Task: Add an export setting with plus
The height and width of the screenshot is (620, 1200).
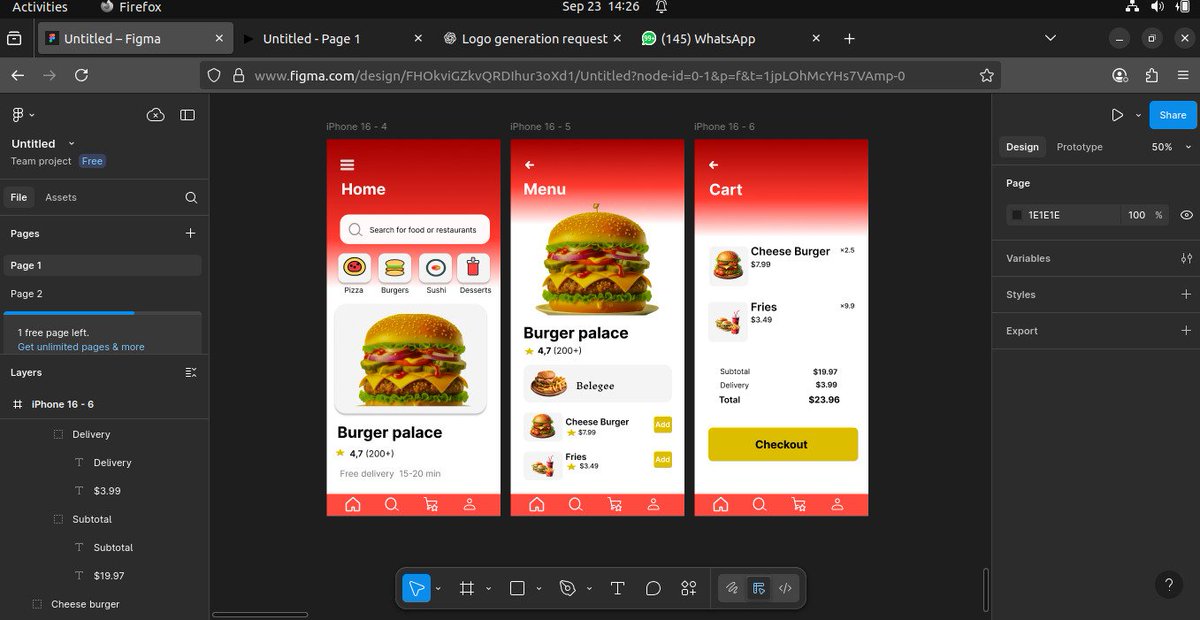Action: click(1186, 330)
